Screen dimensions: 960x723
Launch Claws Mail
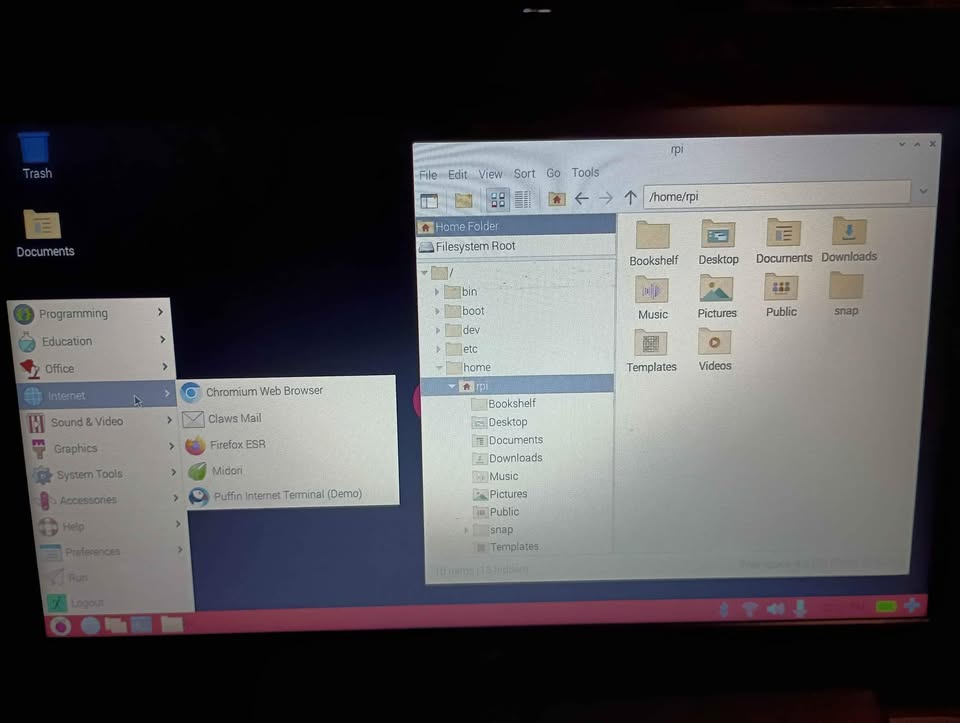click(x=288, y=419)
